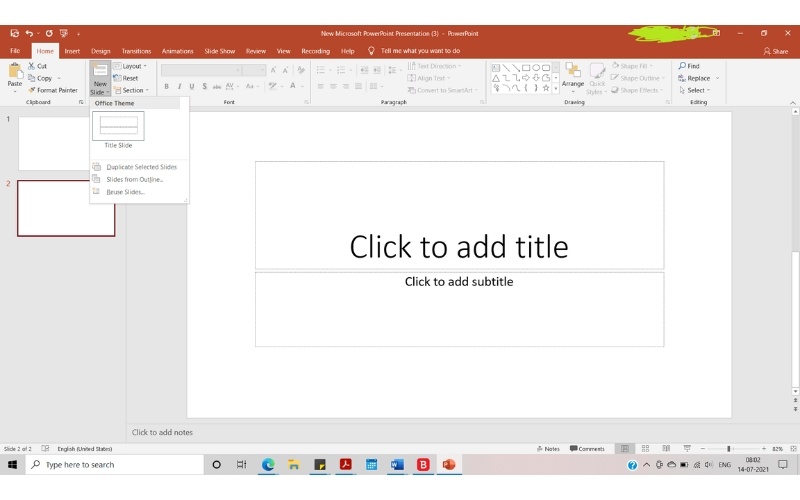Open the File tab
The width and height of the screenshot is (800, 500).
[x=15, y=51]
